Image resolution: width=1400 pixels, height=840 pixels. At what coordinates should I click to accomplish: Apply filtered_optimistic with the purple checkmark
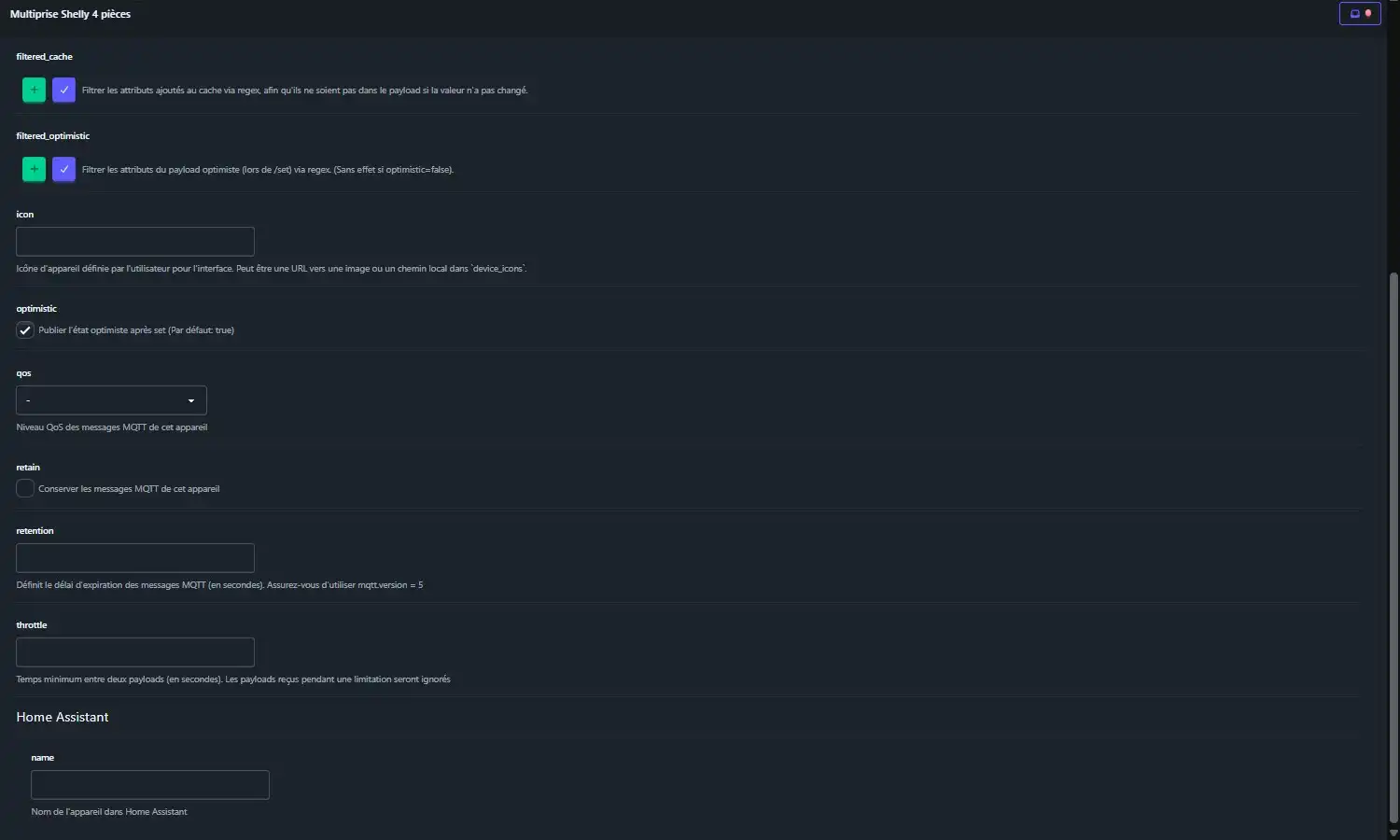[63, 169]
